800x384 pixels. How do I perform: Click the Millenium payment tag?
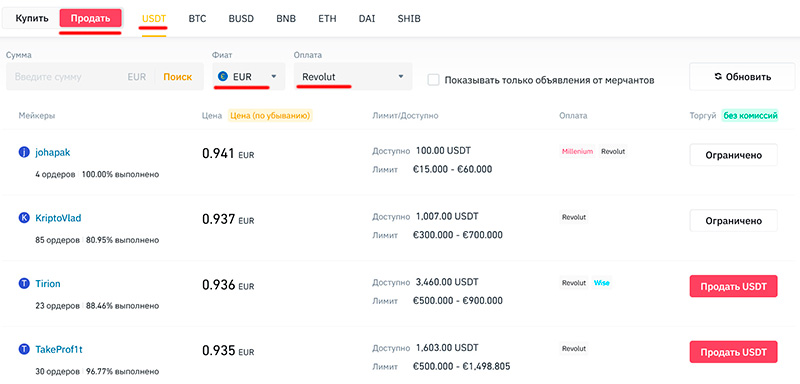(577, 151)
